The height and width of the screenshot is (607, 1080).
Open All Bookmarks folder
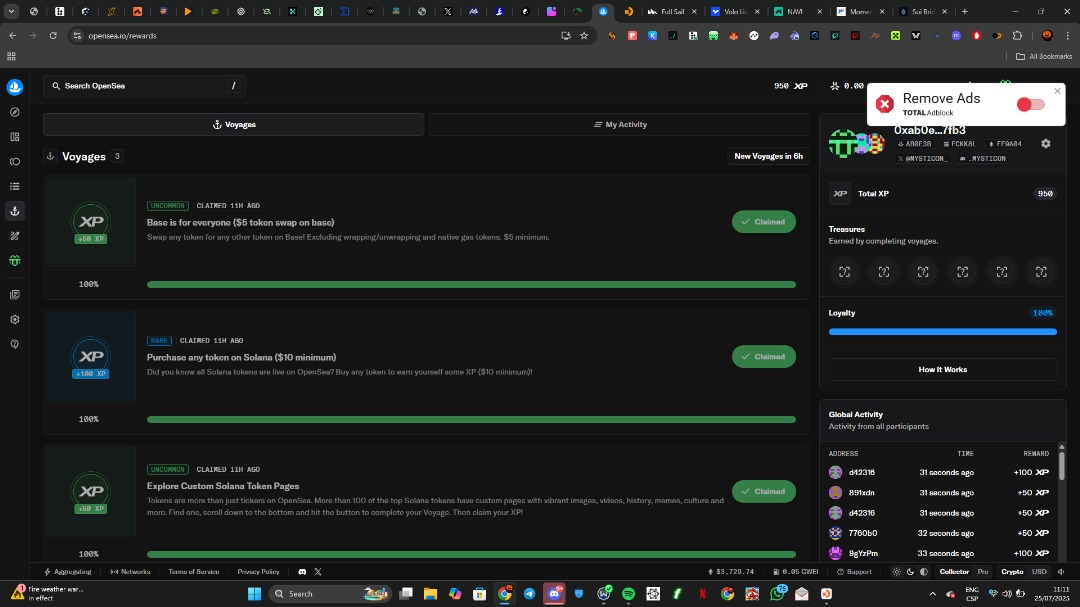point(1043,56)
